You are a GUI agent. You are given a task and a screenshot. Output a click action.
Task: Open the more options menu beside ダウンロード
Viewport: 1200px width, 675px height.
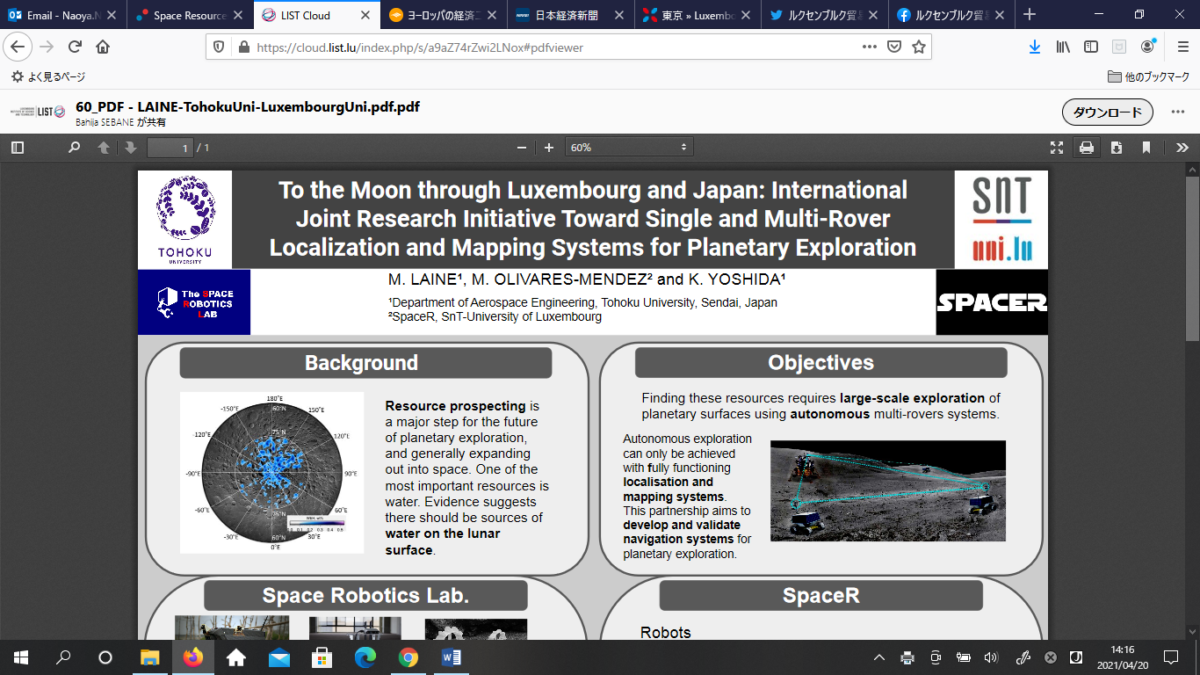1176,112
